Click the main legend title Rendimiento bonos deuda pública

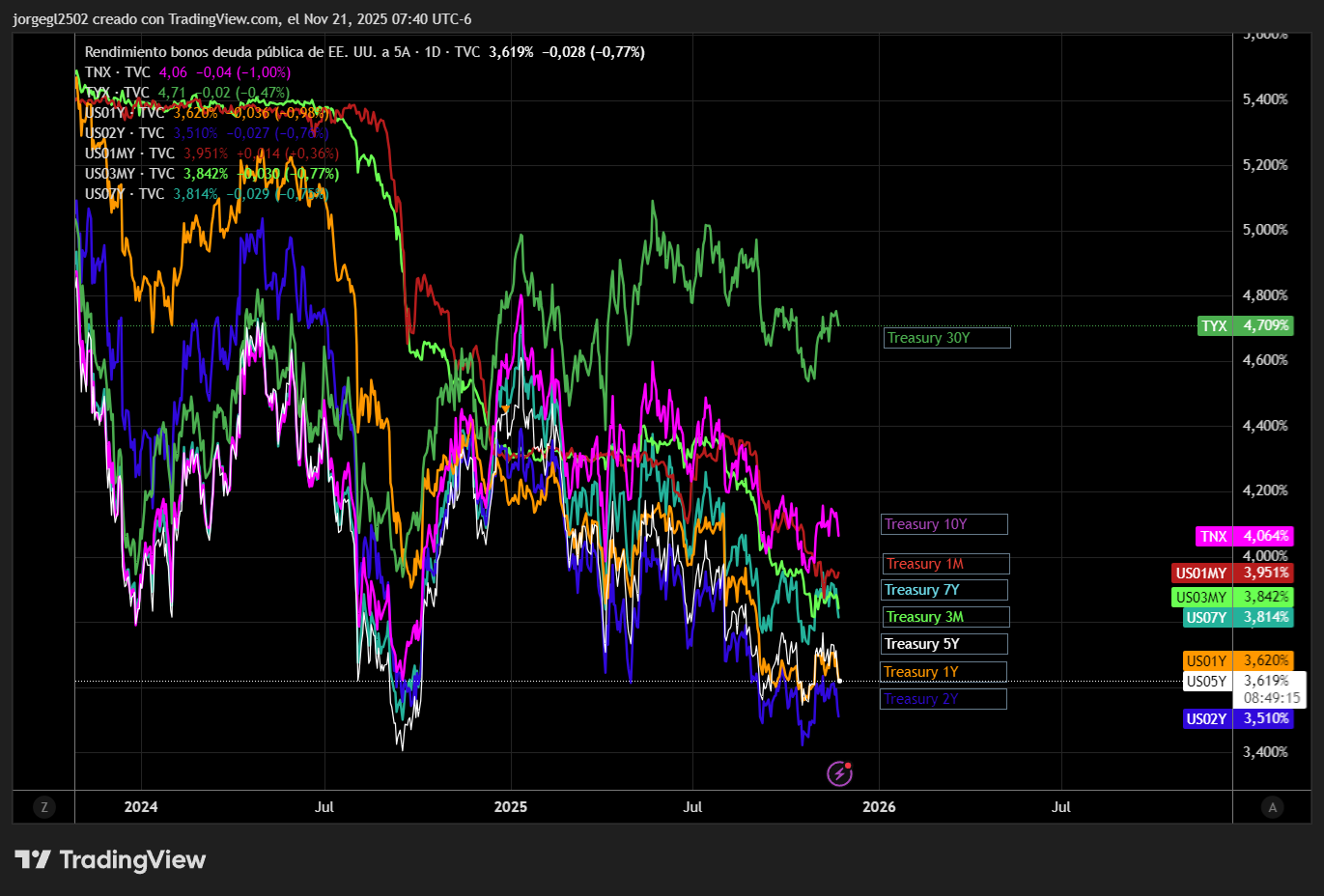(x=365, y=52)
